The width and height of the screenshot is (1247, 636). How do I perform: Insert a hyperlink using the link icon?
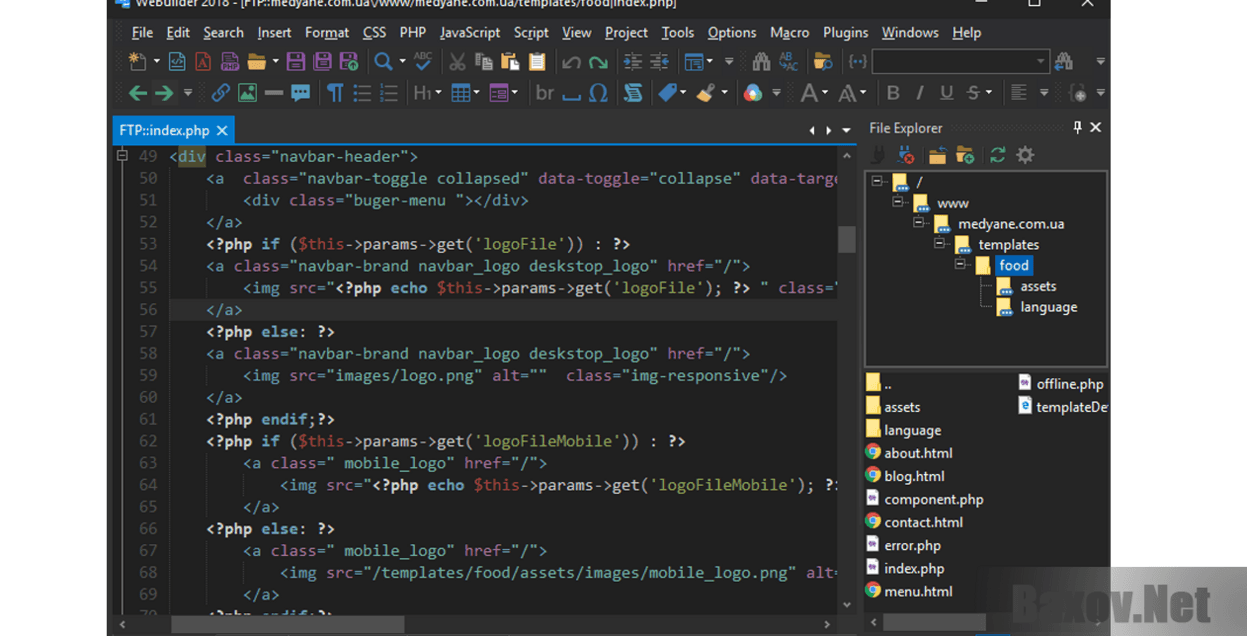coord(220,93)
